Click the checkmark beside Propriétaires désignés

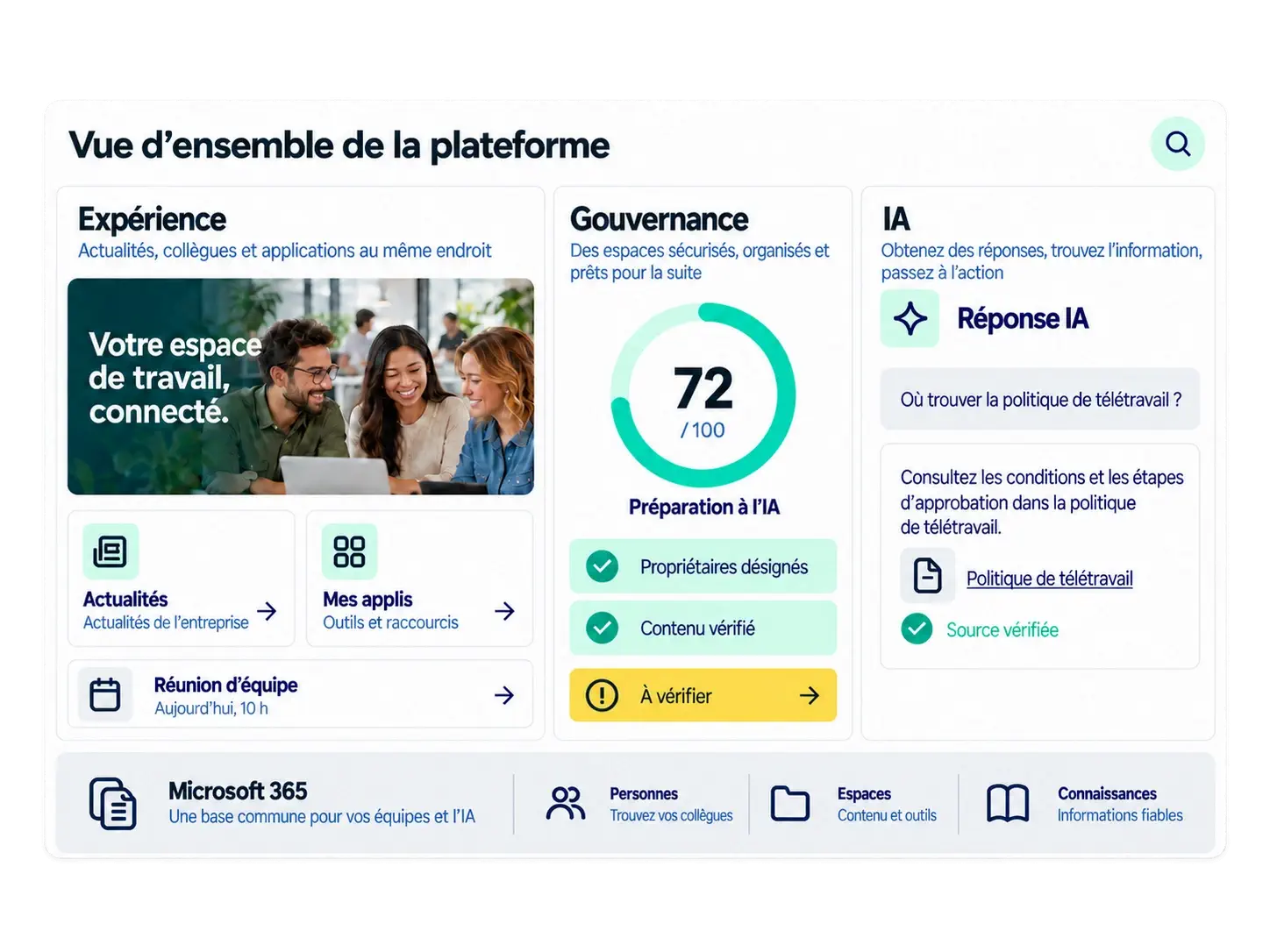(602, 566)
